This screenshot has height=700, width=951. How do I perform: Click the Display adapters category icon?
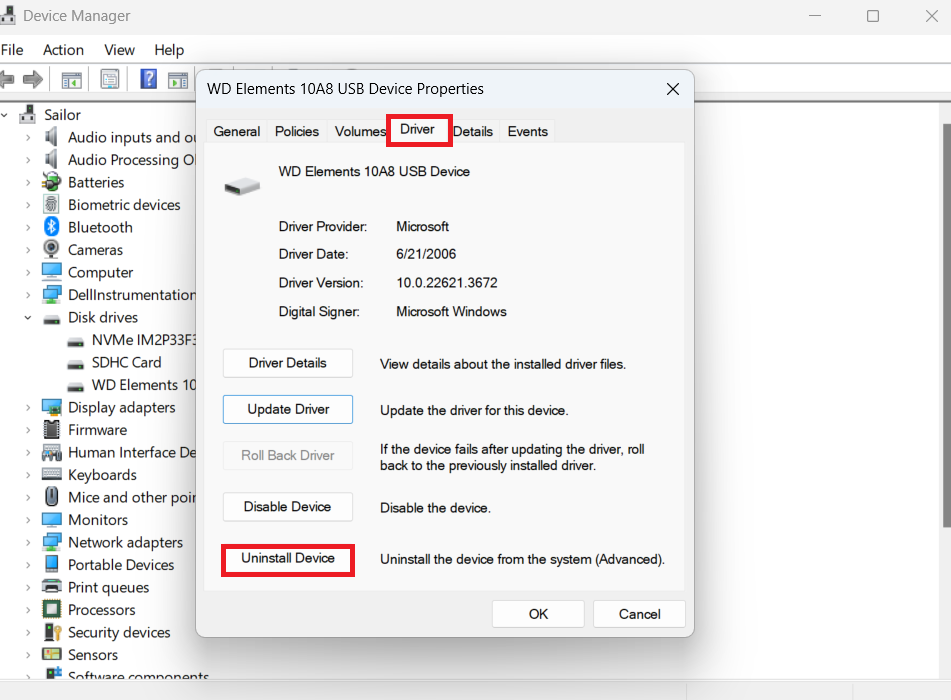click(x=52, y=407)
